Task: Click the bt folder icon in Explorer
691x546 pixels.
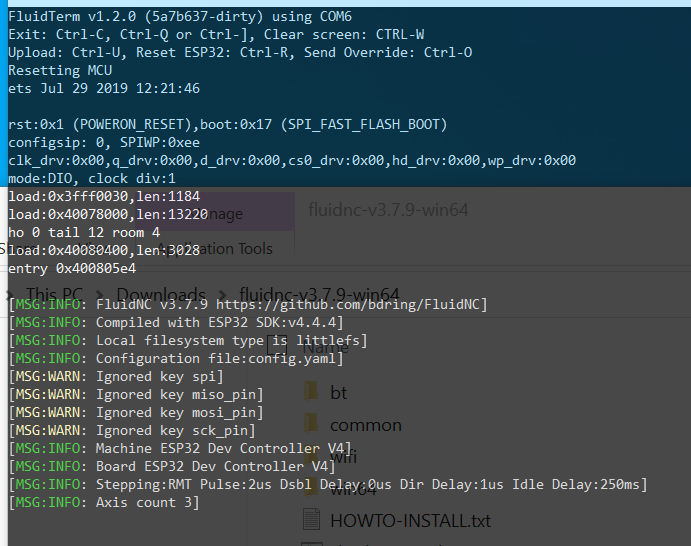Action: tap(311, 392)
